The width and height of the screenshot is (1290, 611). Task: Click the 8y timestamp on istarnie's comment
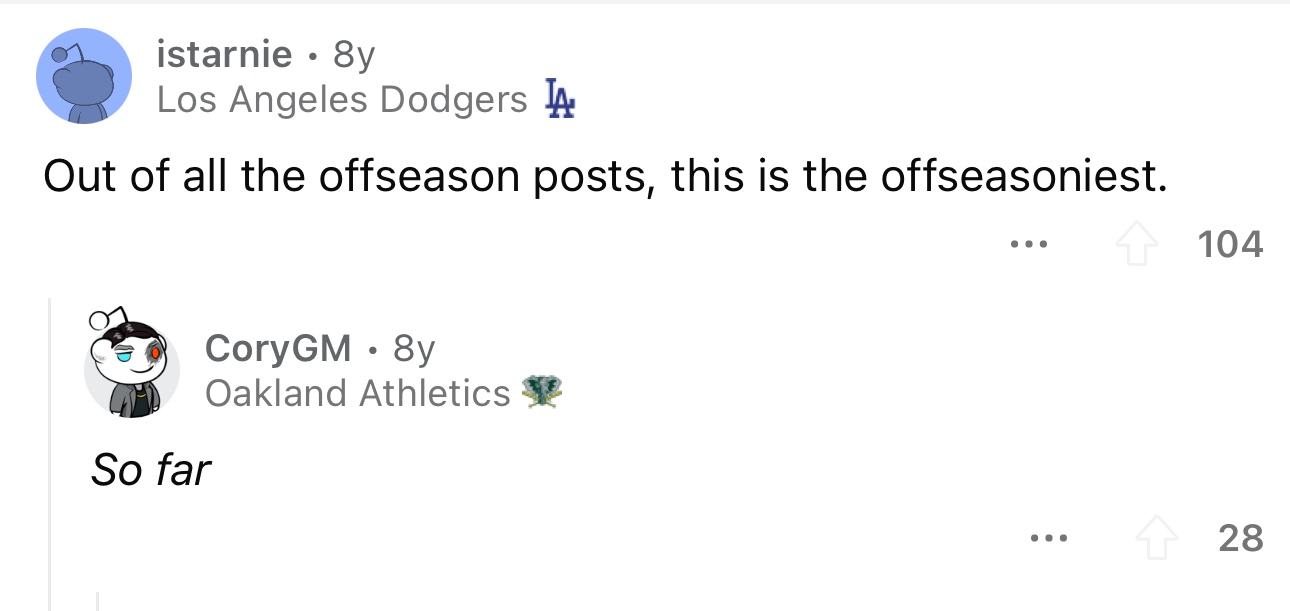tap(354, 55)
